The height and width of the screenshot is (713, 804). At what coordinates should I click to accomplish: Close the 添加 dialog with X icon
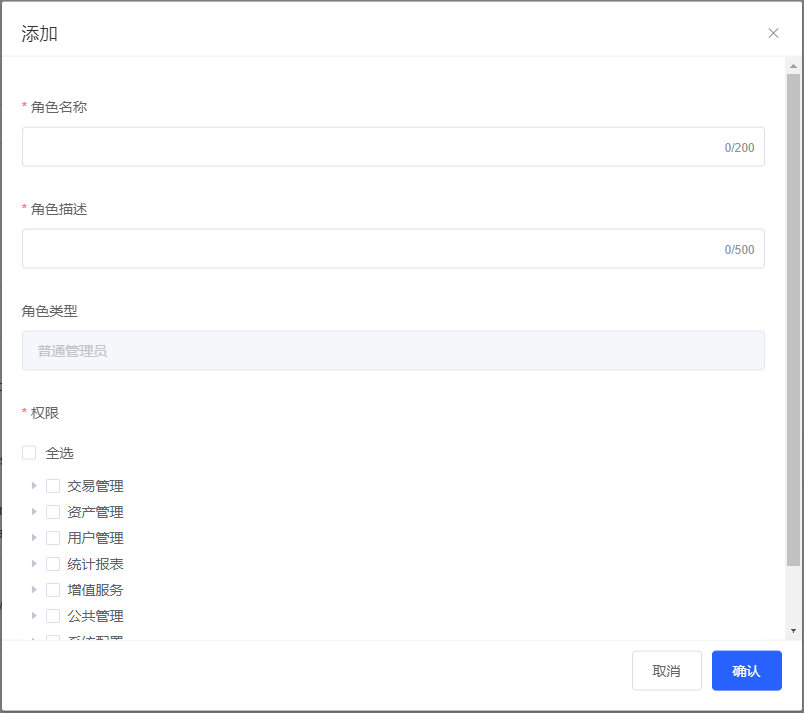click(773, 33)
